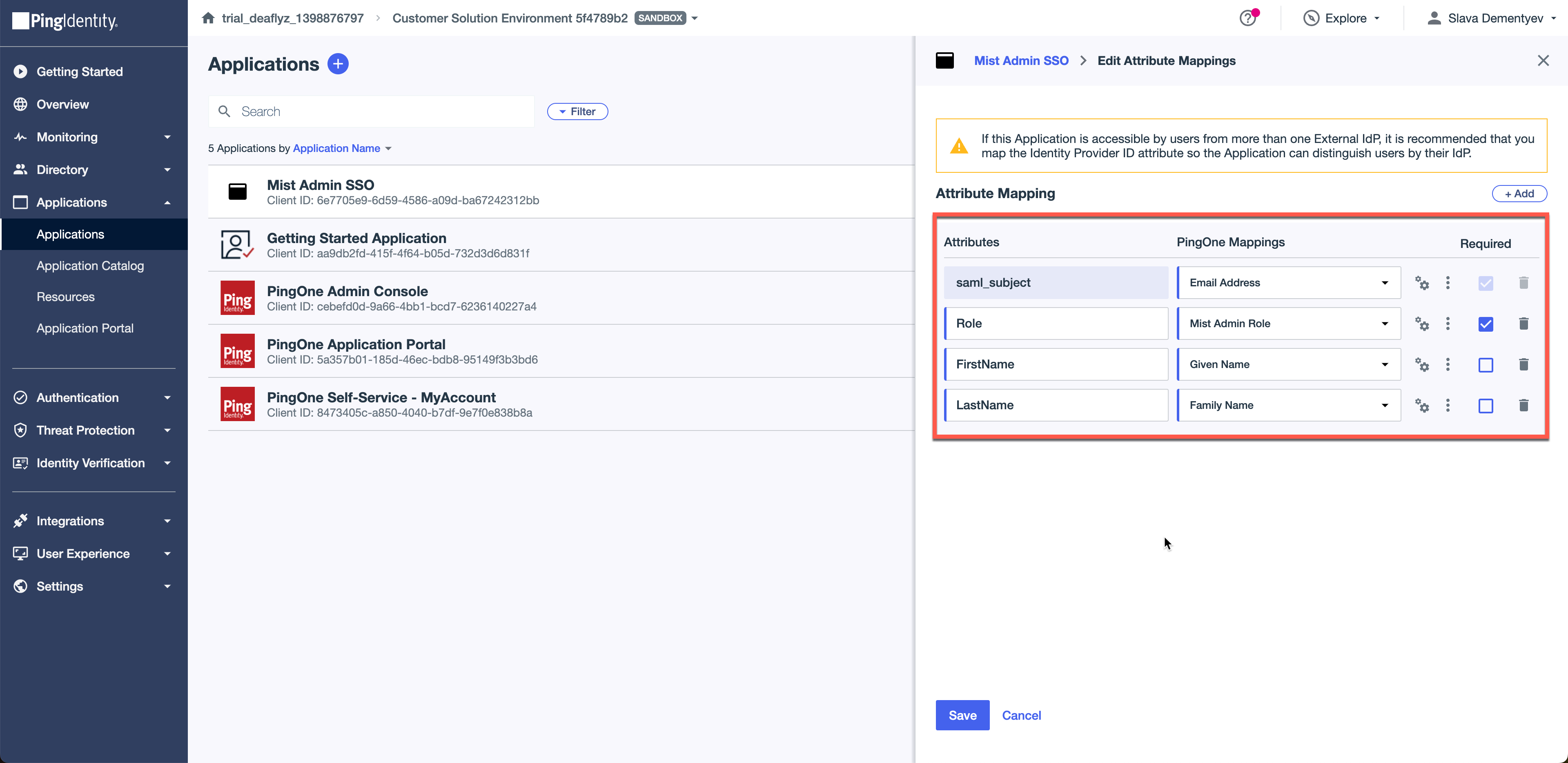Open advanced expression gears for FirstName row
Image resolution: width=1568 pixels, height=763 pixels.
[x=1421, y=365]
